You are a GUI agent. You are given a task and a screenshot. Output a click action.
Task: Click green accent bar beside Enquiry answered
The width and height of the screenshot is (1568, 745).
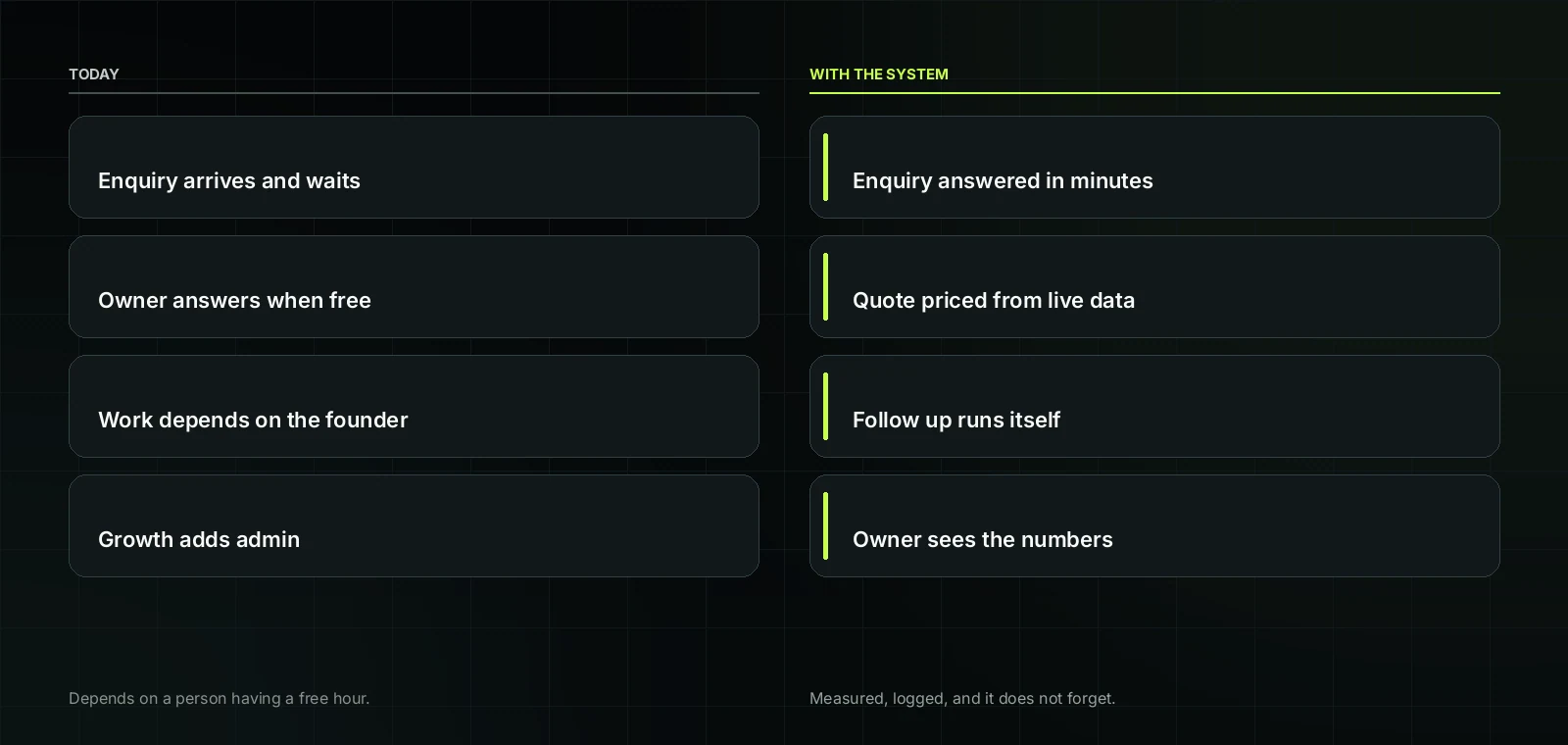pyautogui.click(x=826, y=168)
